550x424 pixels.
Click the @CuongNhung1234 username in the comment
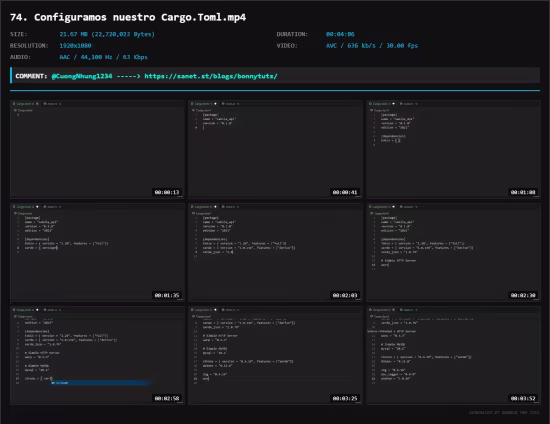click(82, 76)
